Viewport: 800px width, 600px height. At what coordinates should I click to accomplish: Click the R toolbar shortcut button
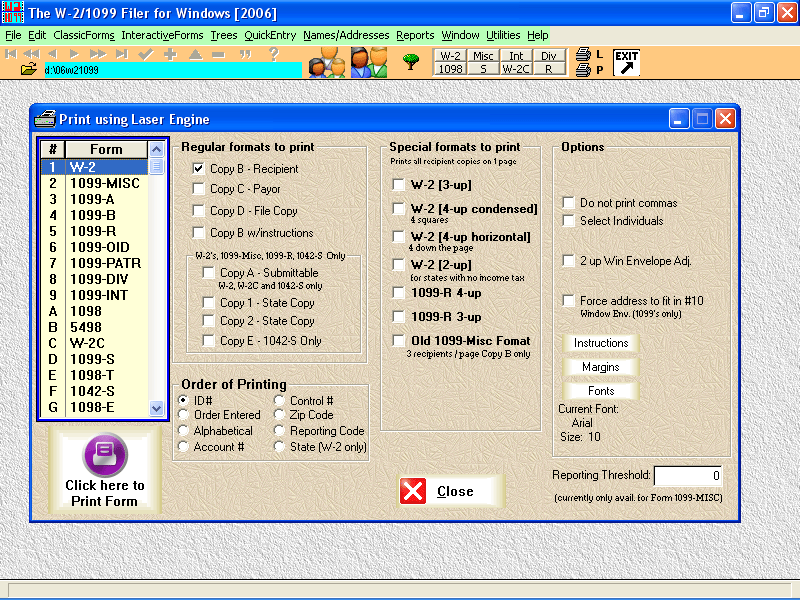548,69
